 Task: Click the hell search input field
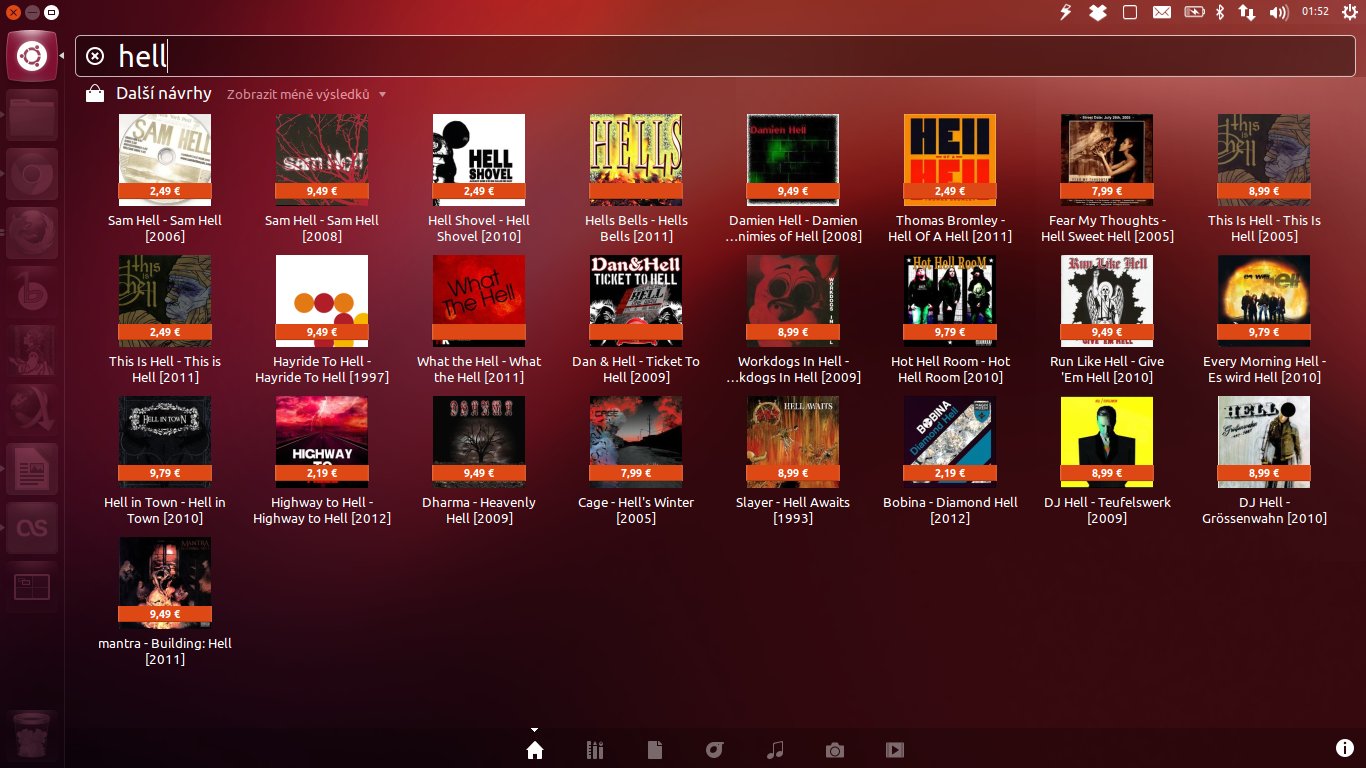(x=715, y=56)
